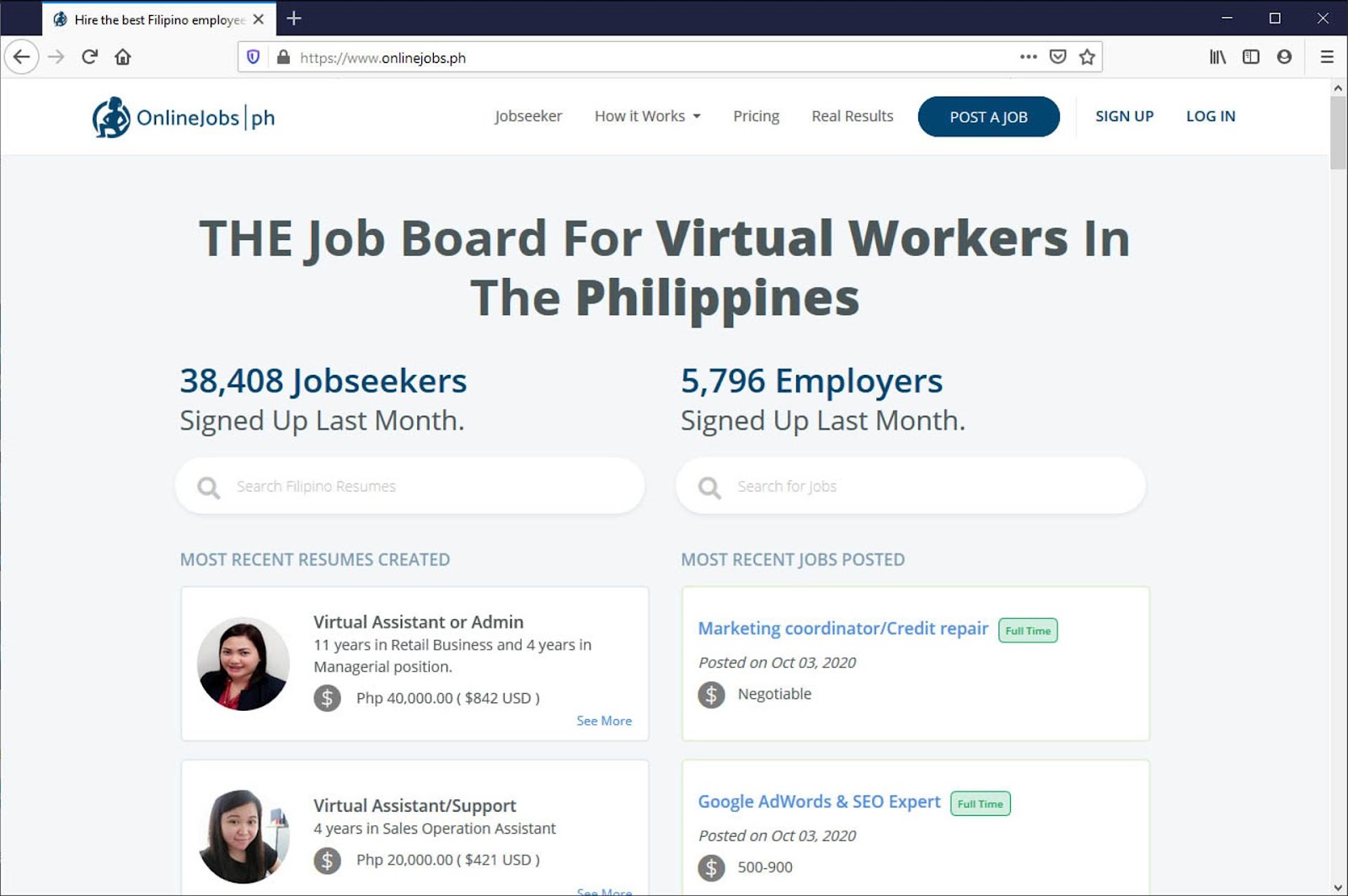
Task: Click Virtual Assistant or Admin profile photo
Action: click(243, 664)
